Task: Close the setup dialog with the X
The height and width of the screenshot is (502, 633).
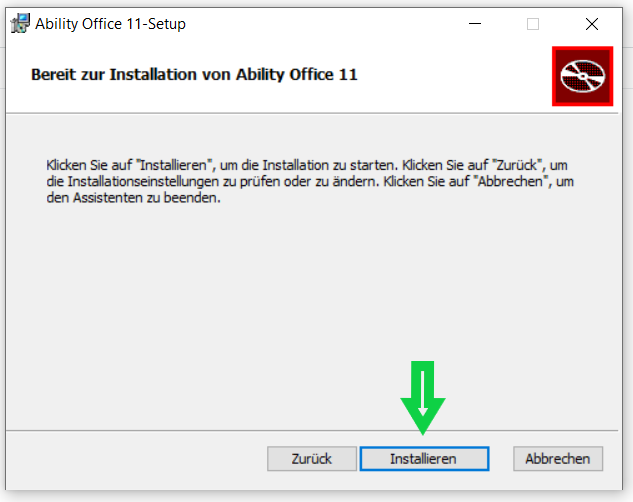Action: click(x=592, y=24)
